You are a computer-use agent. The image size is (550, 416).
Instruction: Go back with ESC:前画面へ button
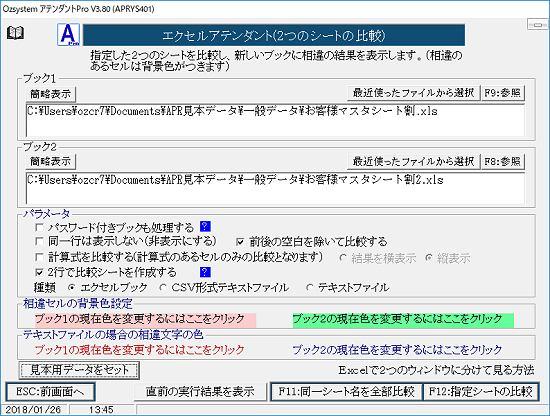point(50,391)
